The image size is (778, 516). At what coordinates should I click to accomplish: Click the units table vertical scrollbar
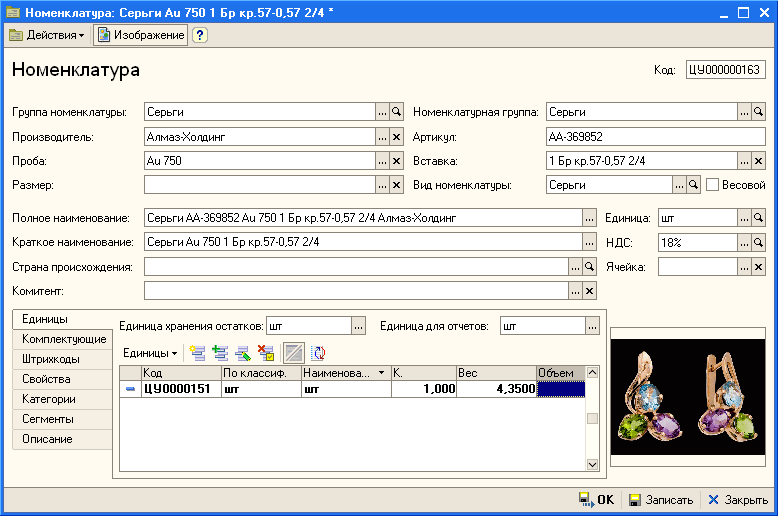pos(592,419)
